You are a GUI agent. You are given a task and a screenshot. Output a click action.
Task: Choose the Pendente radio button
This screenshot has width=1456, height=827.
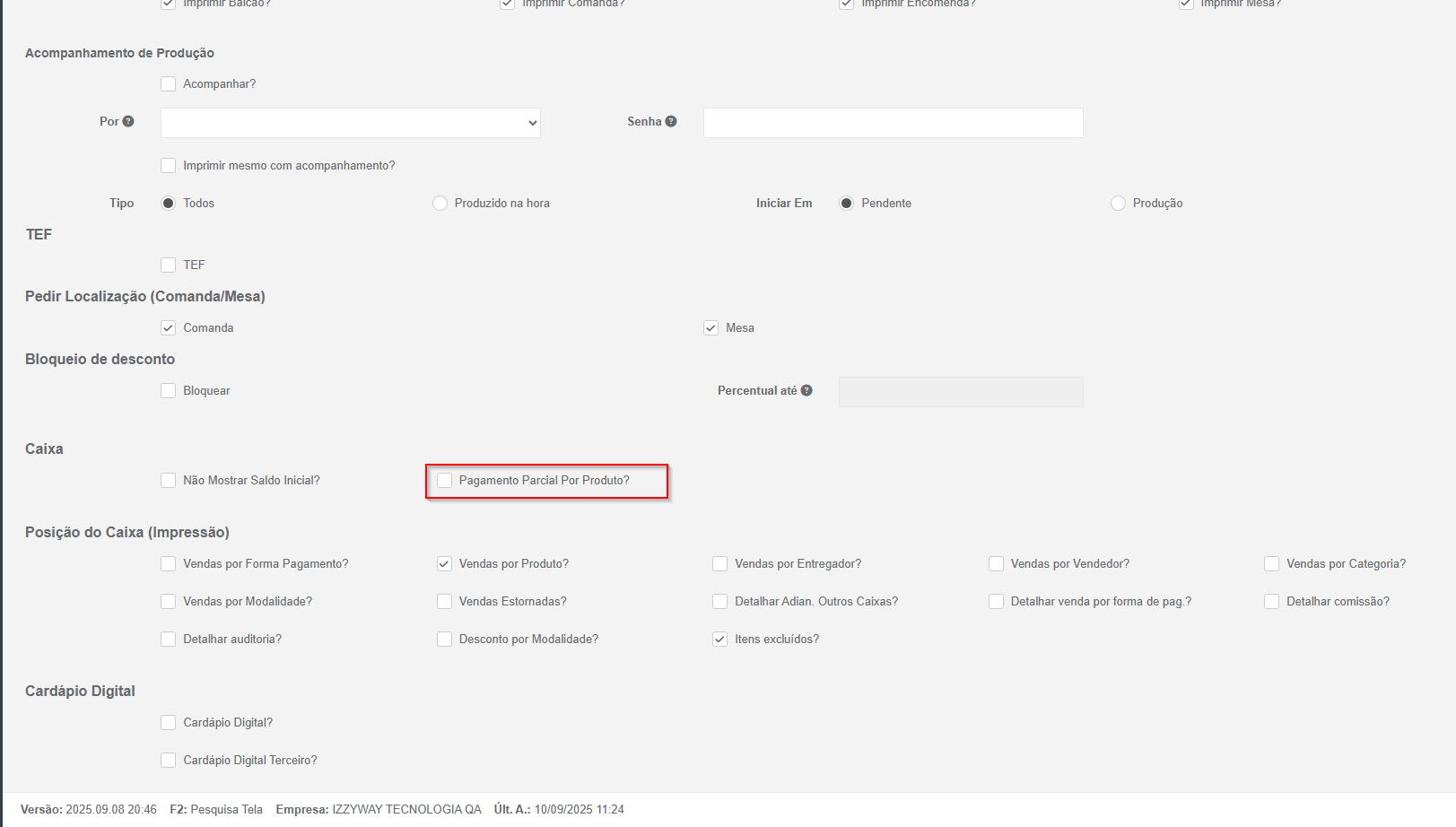coord(846,204)
